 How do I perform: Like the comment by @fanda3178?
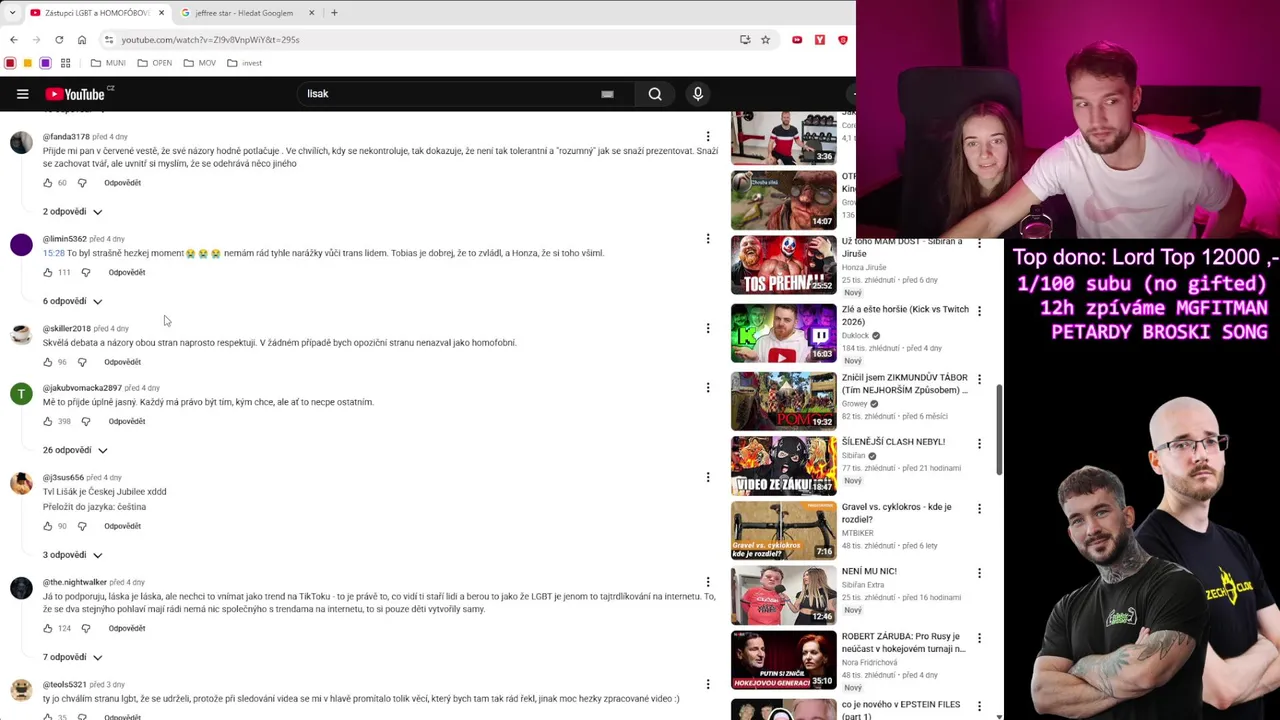pos(47,183)
